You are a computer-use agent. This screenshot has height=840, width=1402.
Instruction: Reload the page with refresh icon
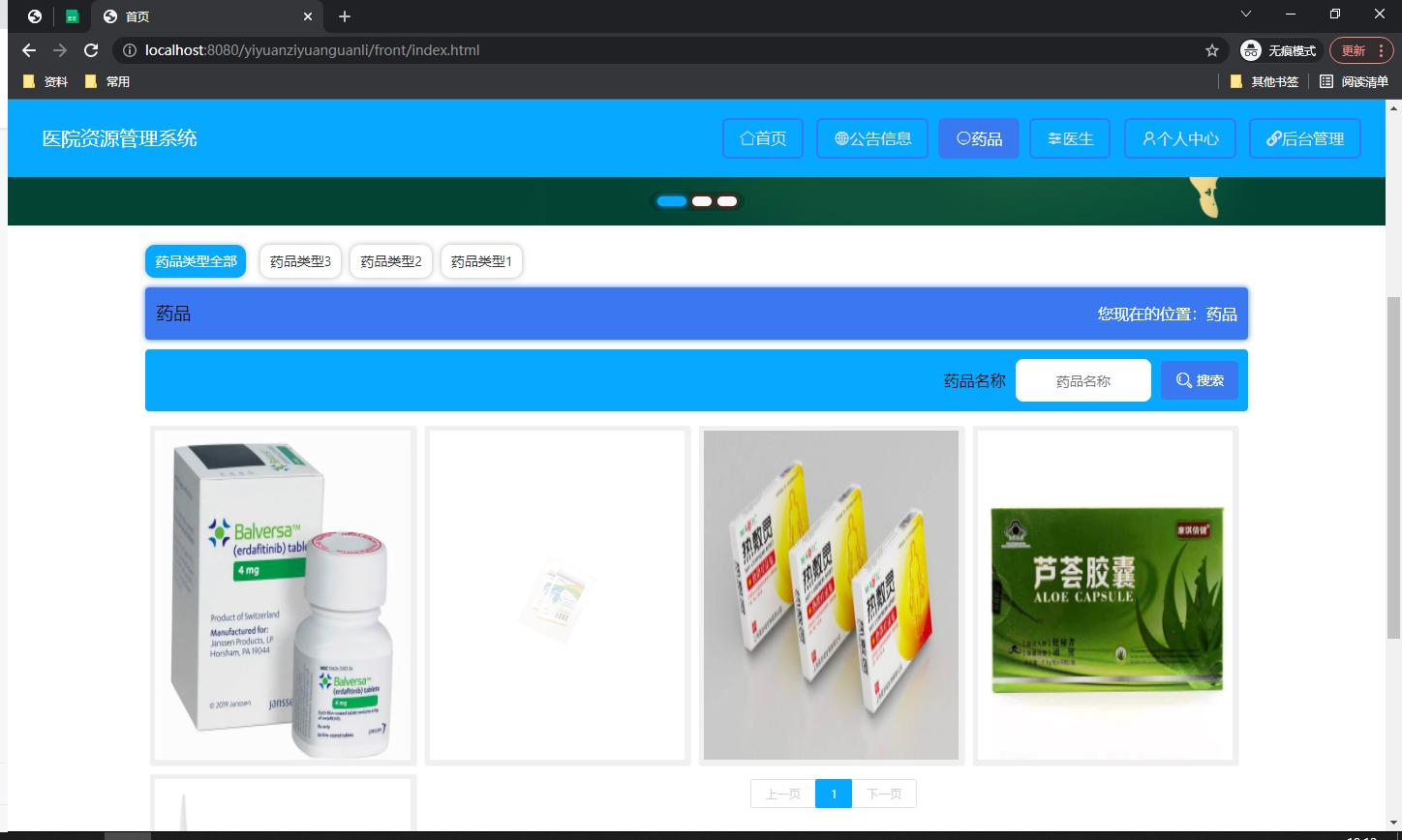pos(91,50)
